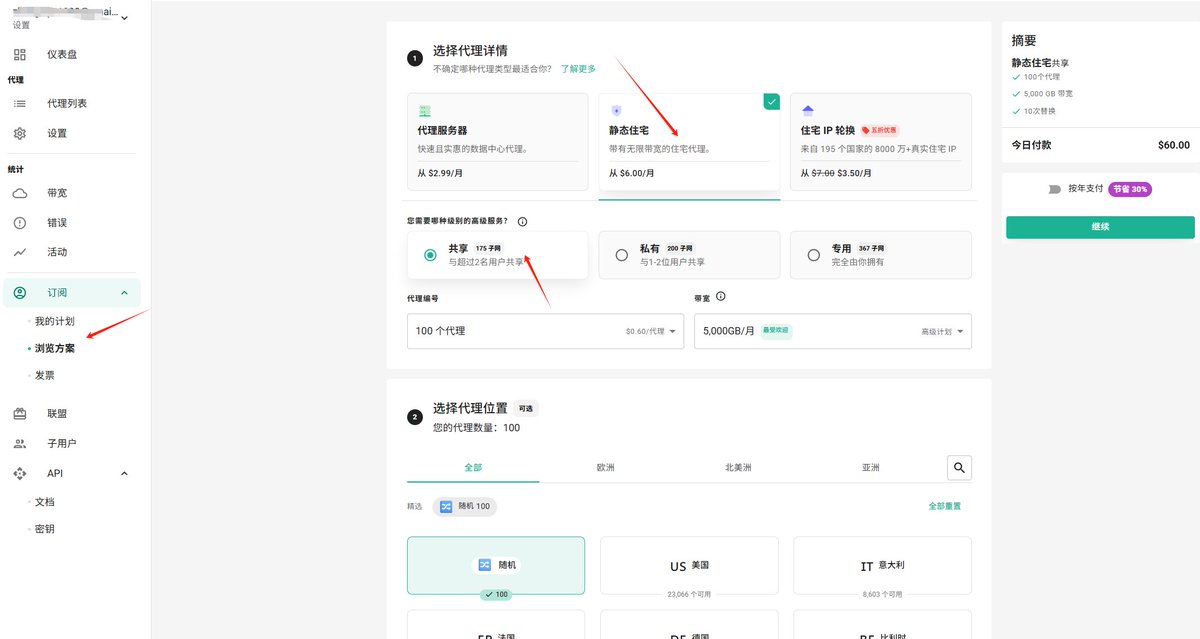Open 发票 submenu item
Viewport: 1200px width, 639px height.
(45, 375)
